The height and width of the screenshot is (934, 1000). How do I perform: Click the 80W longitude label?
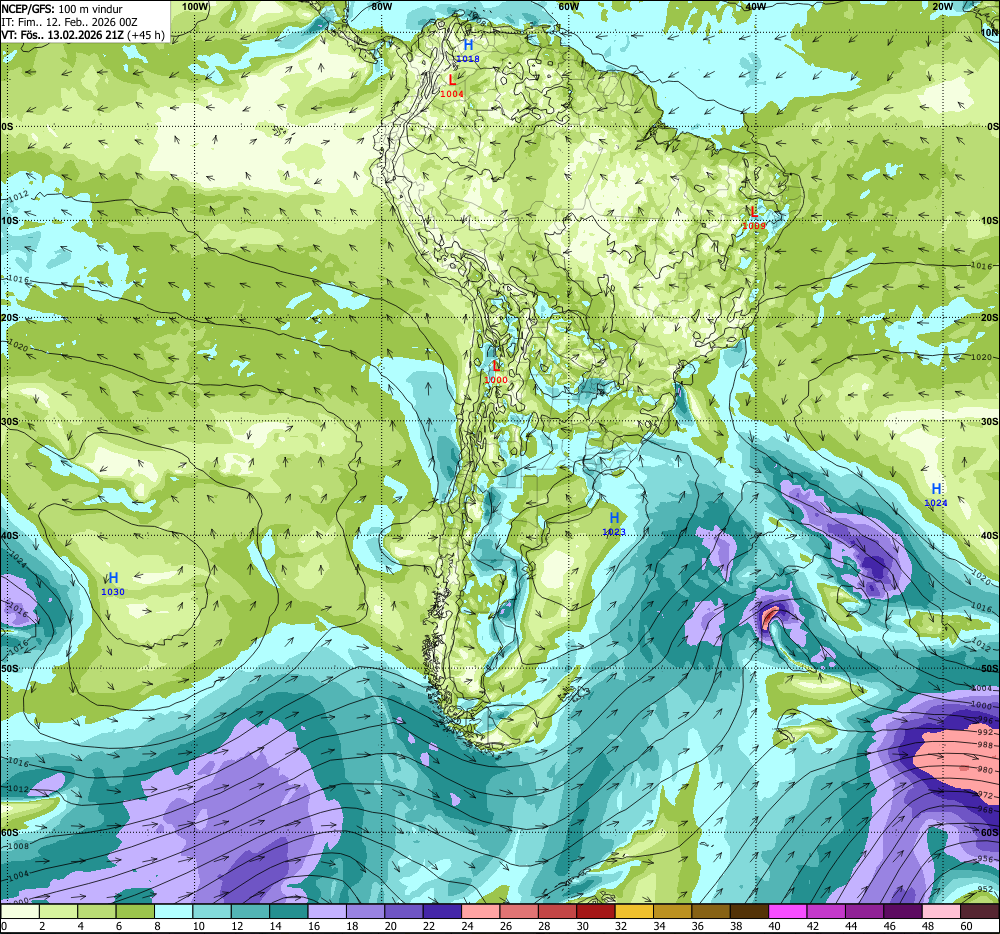pyautogui.click(x=381, y=6)
